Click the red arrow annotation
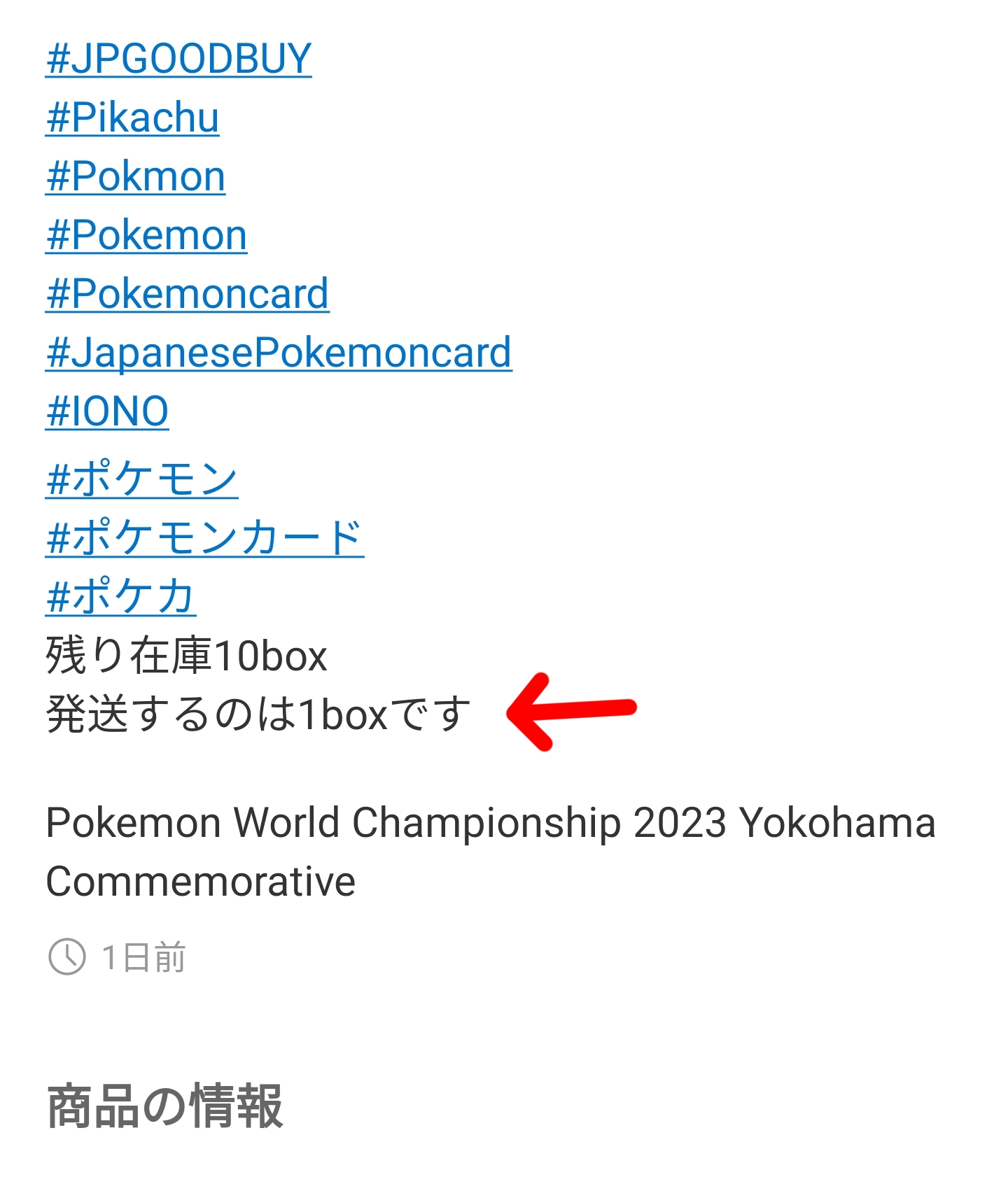1008x1177 pixels. 571,712
